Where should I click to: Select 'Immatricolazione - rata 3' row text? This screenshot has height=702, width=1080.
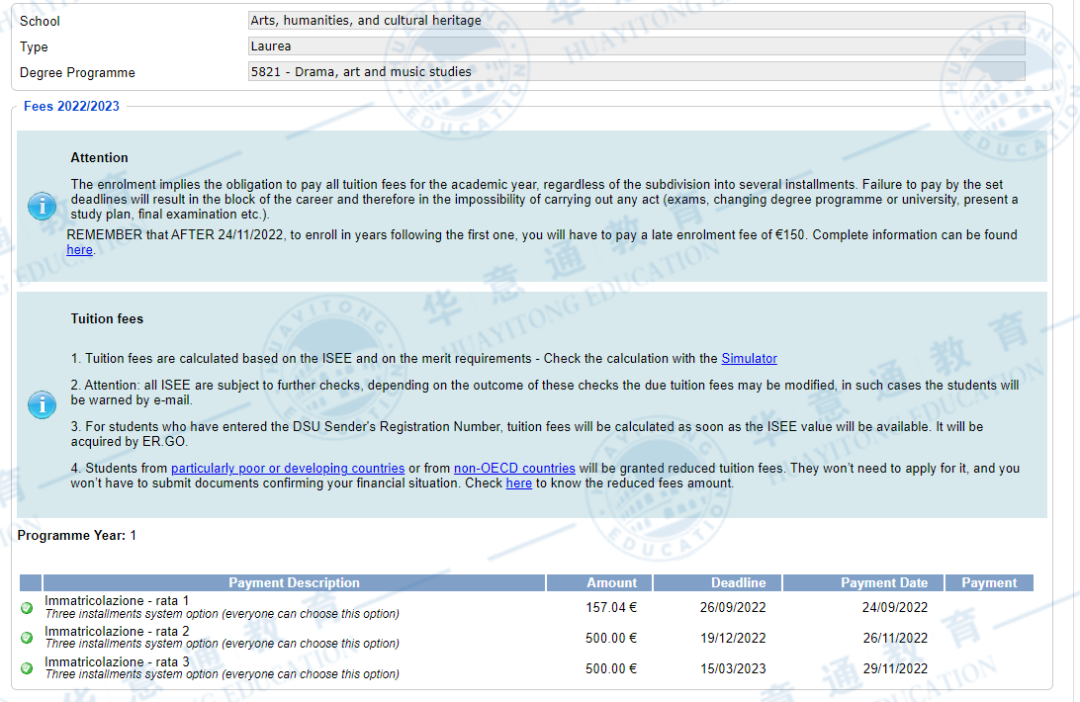point(116,661)
